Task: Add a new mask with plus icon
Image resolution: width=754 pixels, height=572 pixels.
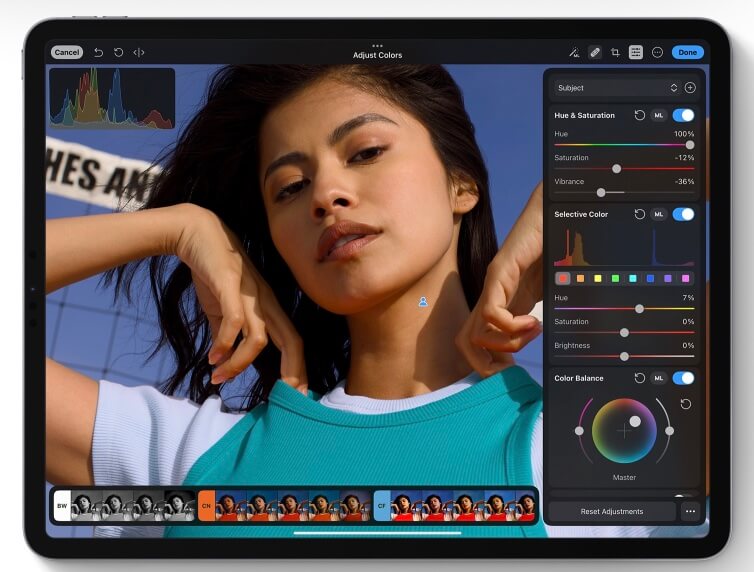Action: coord(690,88)
